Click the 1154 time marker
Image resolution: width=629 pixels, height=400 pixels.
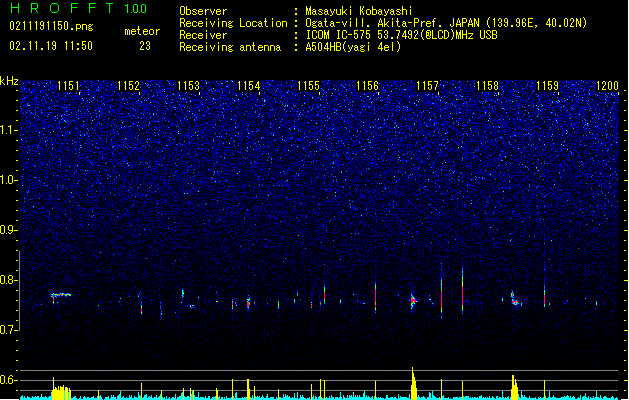point(248,85)
